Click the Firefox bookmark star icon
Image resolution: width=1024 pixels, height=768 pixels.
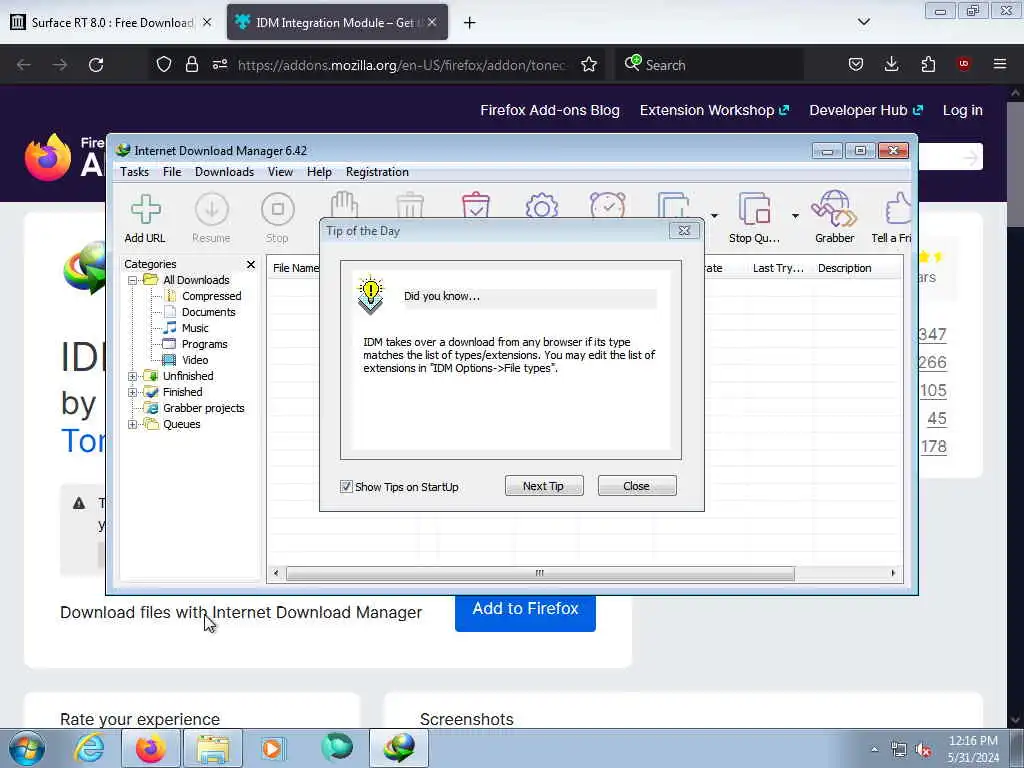589,64
